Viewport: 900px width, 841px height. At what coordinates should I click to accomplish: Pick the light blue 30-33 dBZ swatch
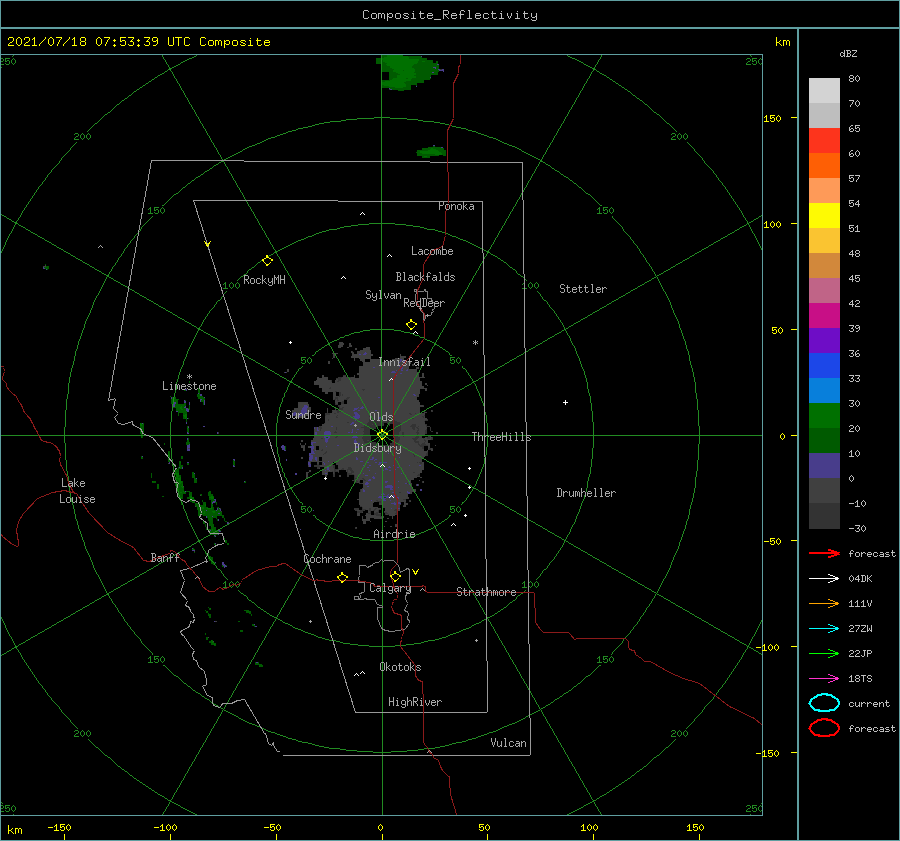click(x=824, y=390)
